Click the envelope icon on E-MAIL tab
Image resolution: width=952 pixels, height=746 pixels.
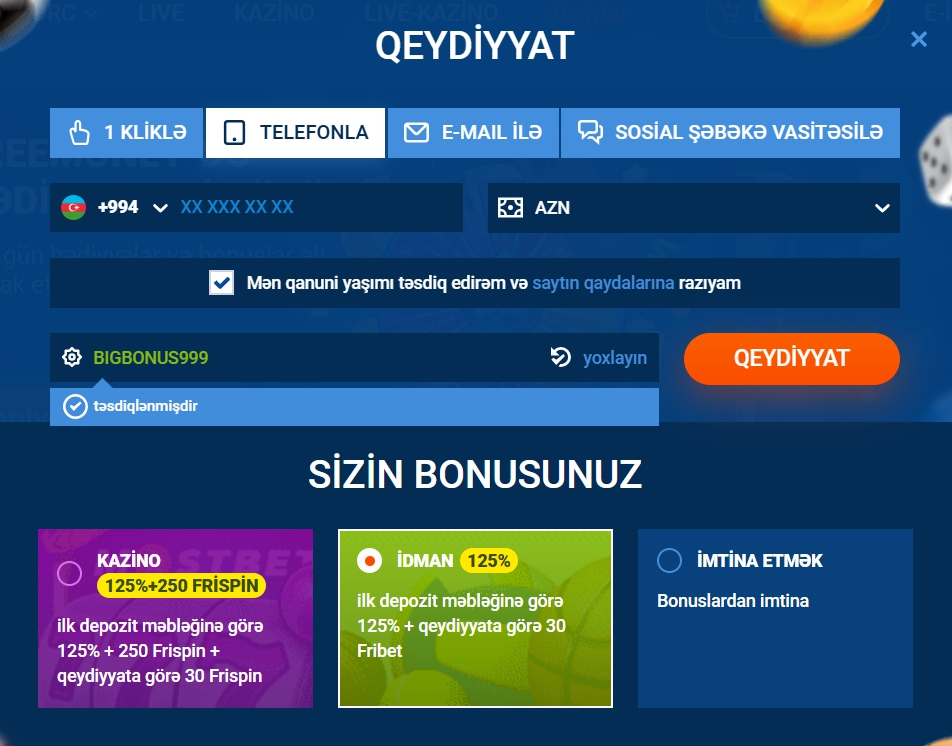416,132
